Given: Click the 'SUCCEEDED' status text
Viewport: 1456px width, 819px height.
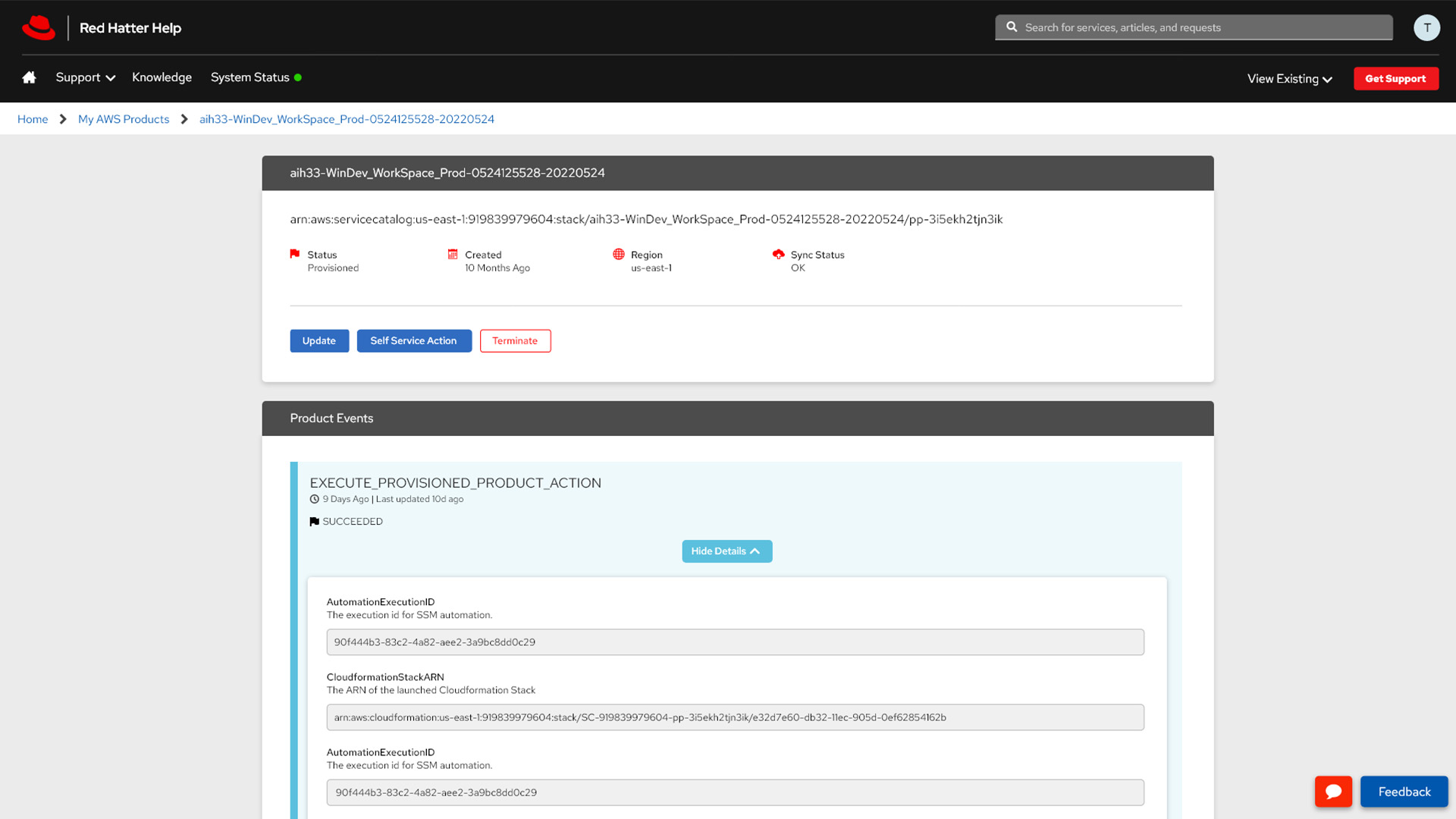Looking at the screenshot, I should pyautogui.click(x=353, y=522).
